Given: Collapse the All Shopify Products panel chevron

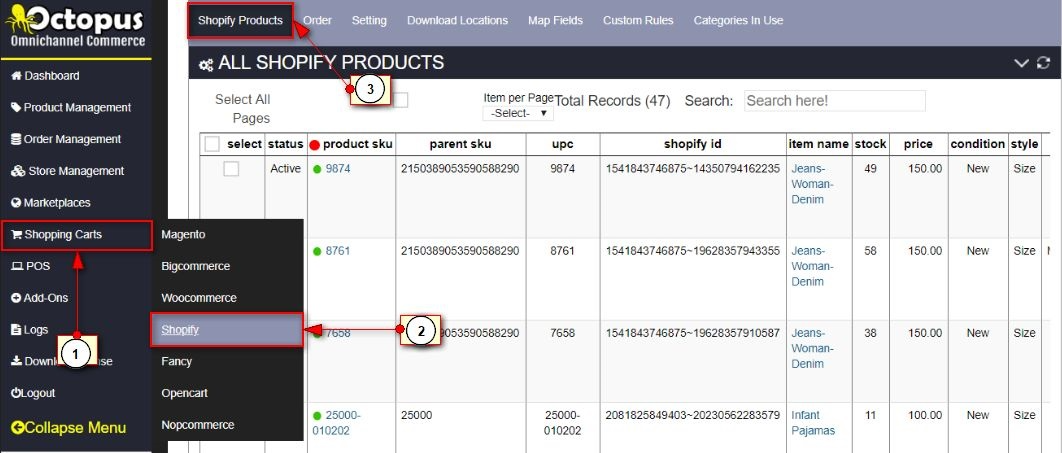Looking at the screenshot, I should point(1021,63).
